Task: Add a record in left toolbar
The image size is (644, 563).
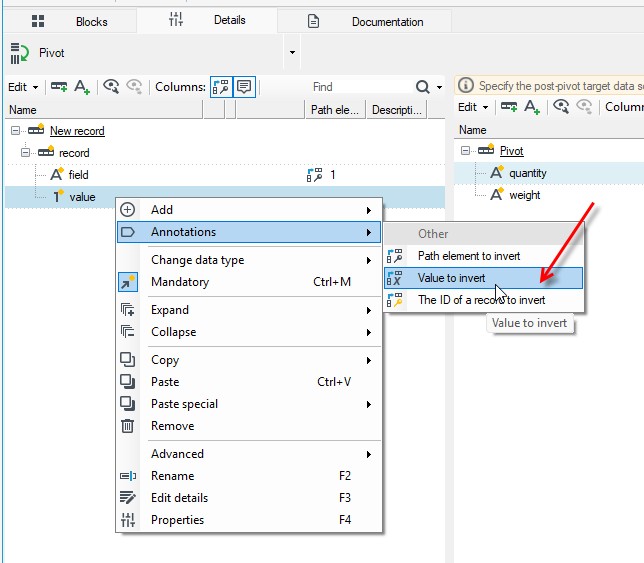Action: (59, 87)
